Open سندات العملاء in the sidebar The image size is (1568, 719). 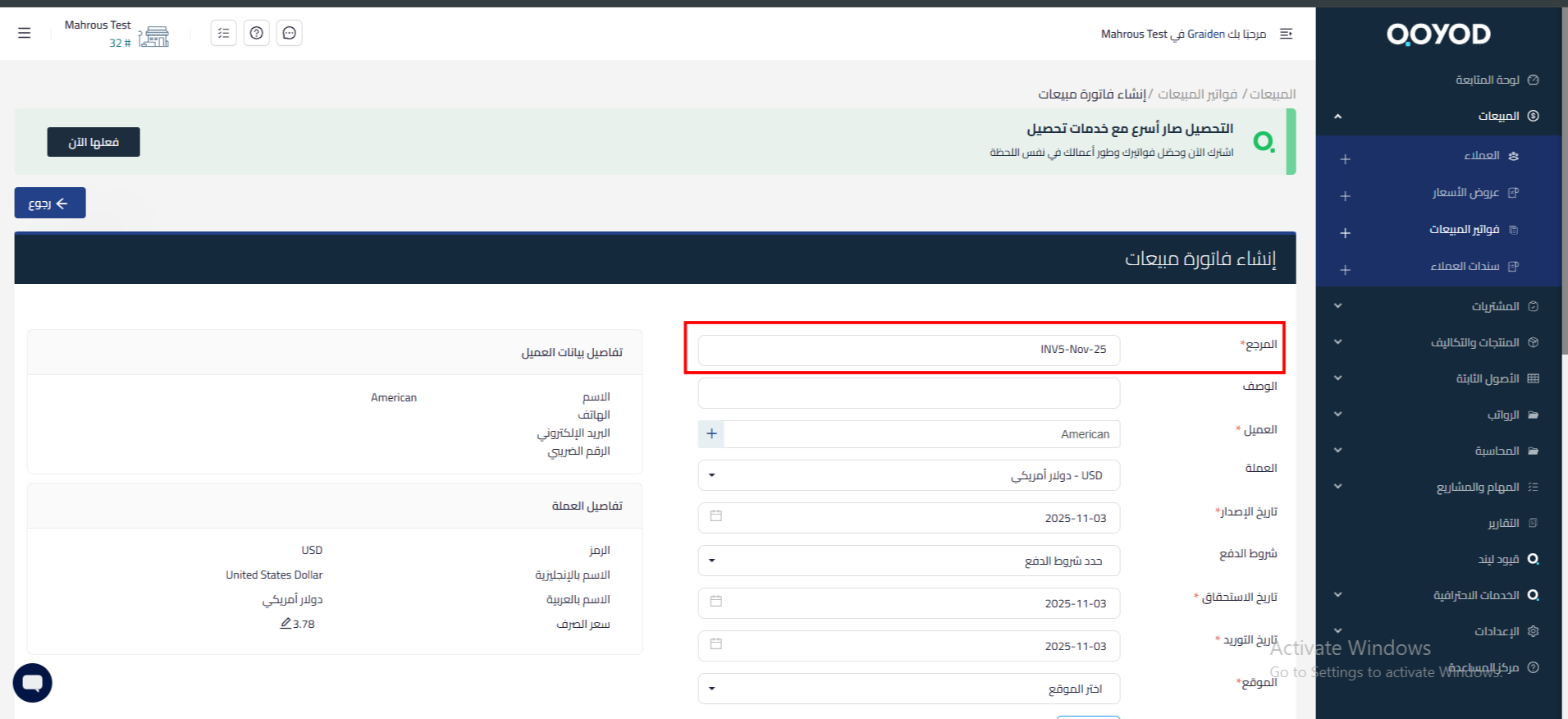pos(1465,266)
